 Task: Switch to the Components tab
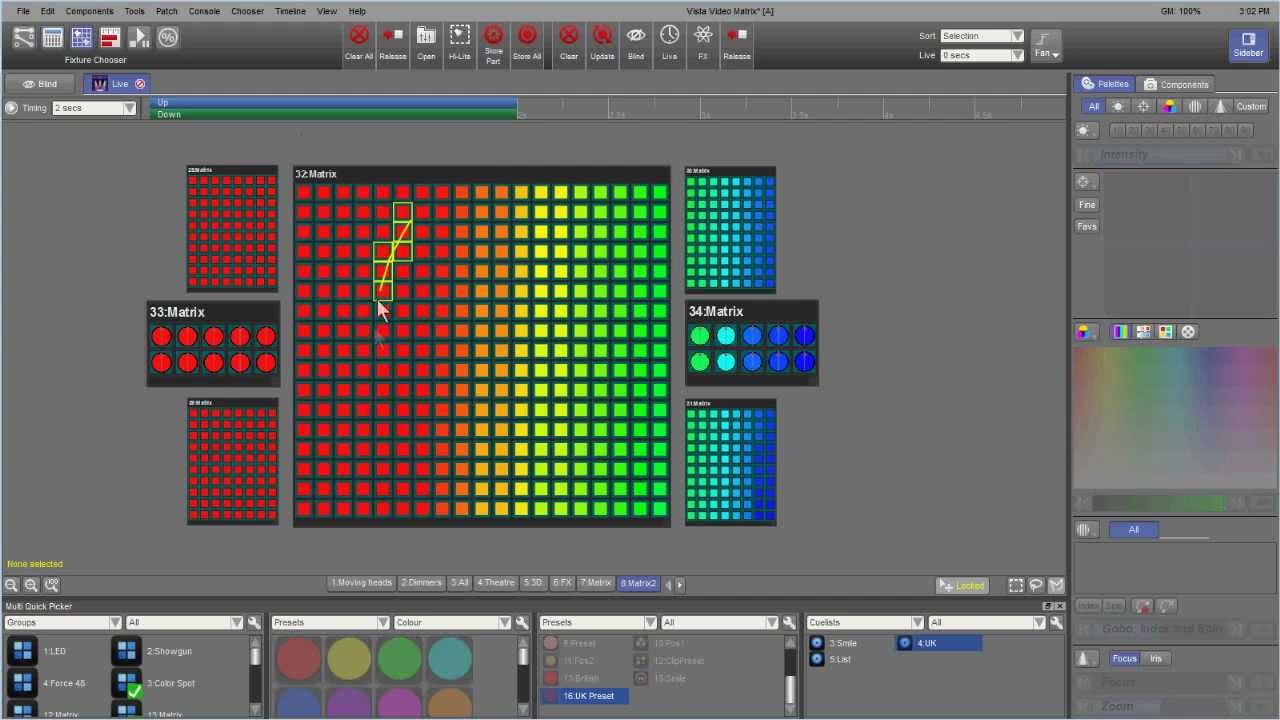point(1176,84)
